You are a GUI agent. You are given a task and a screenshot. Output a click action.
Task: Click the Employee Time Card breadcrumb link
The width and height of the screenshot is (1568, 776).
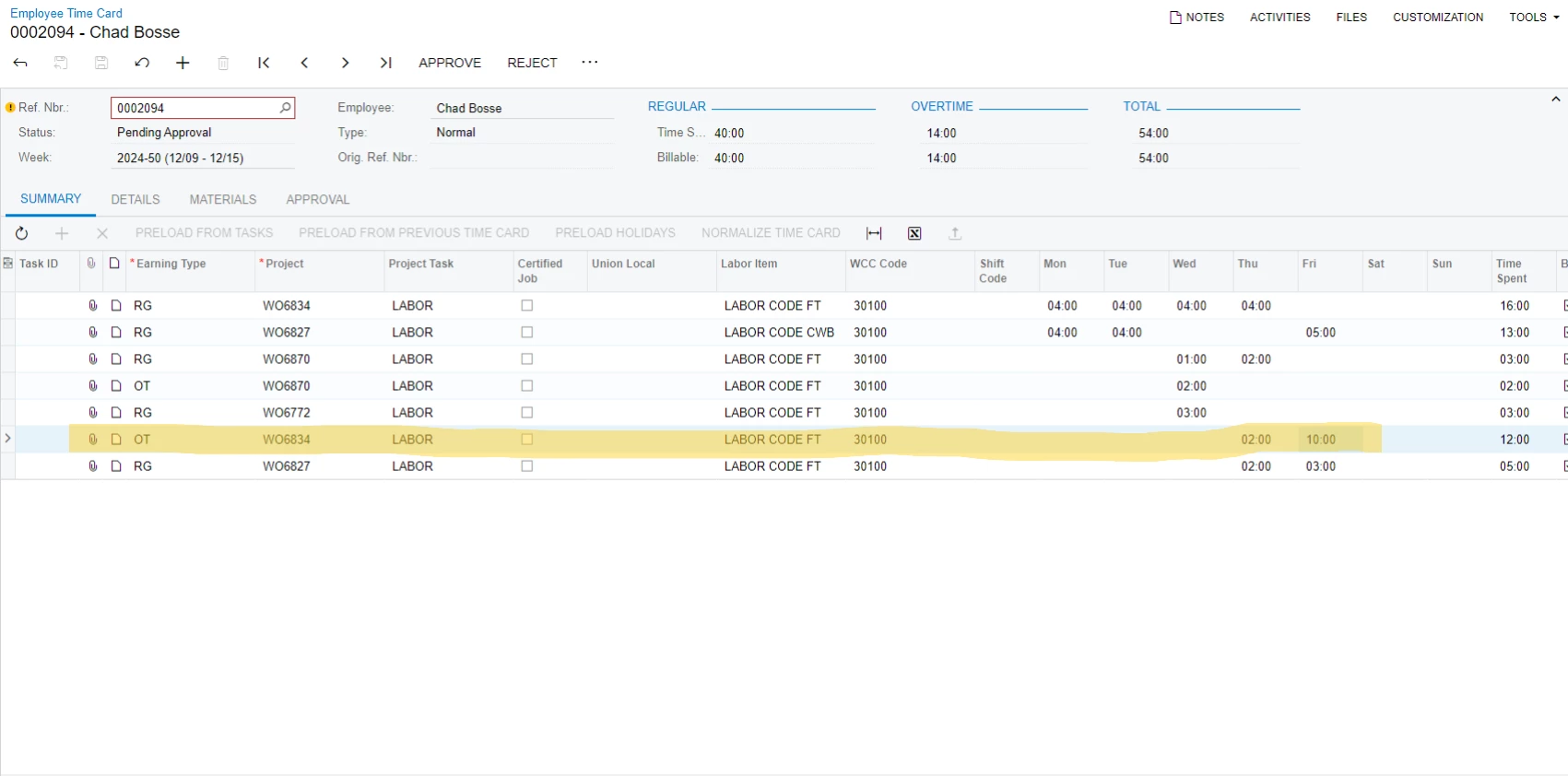(x=66, y=13)
